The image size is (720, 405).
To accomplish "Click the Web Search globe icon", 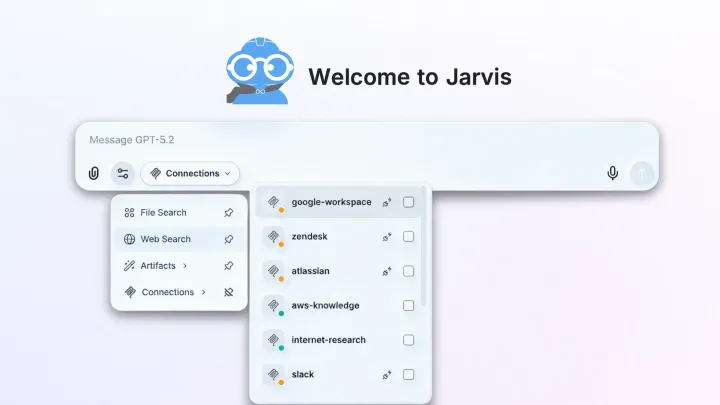I will [129, 239].
